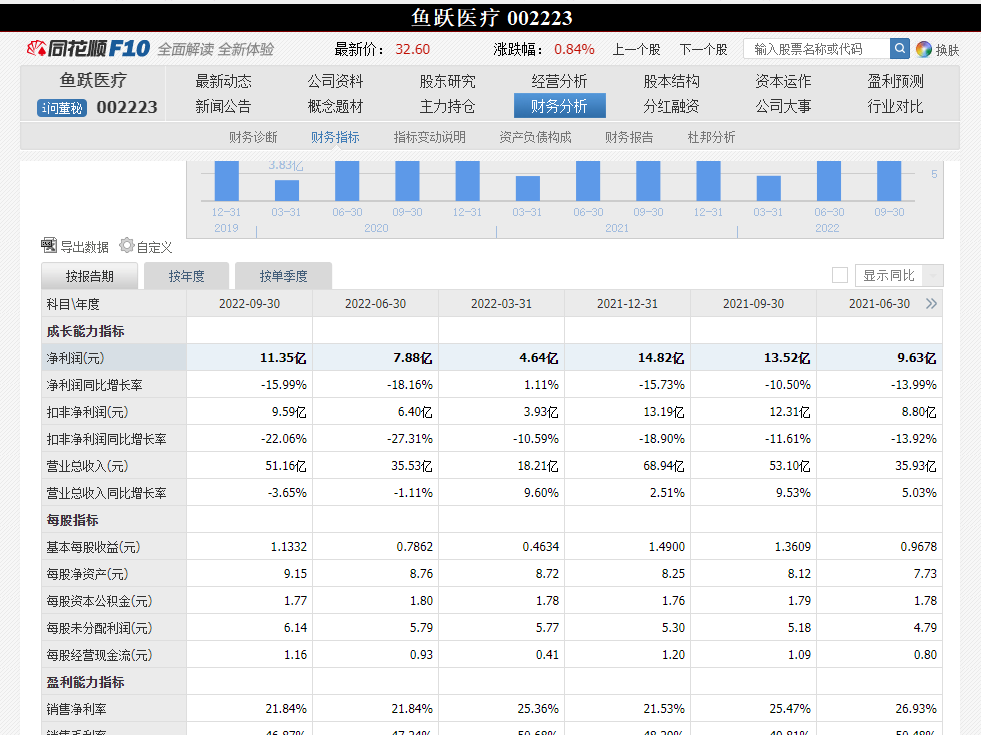Select the 每股净资产(元) row label
This screenshot has height=735, width=981.
click(88, 574)
